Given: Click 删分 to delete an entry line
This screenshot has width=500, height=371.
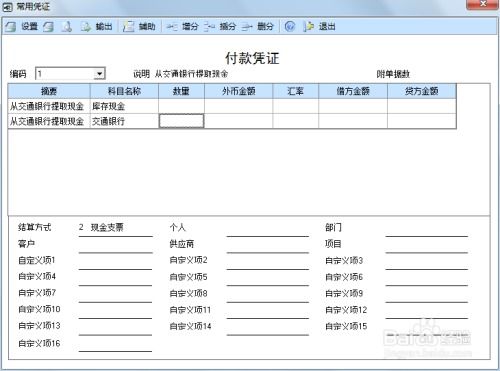Looking at the screenshot, I should [x=257, y=27].
